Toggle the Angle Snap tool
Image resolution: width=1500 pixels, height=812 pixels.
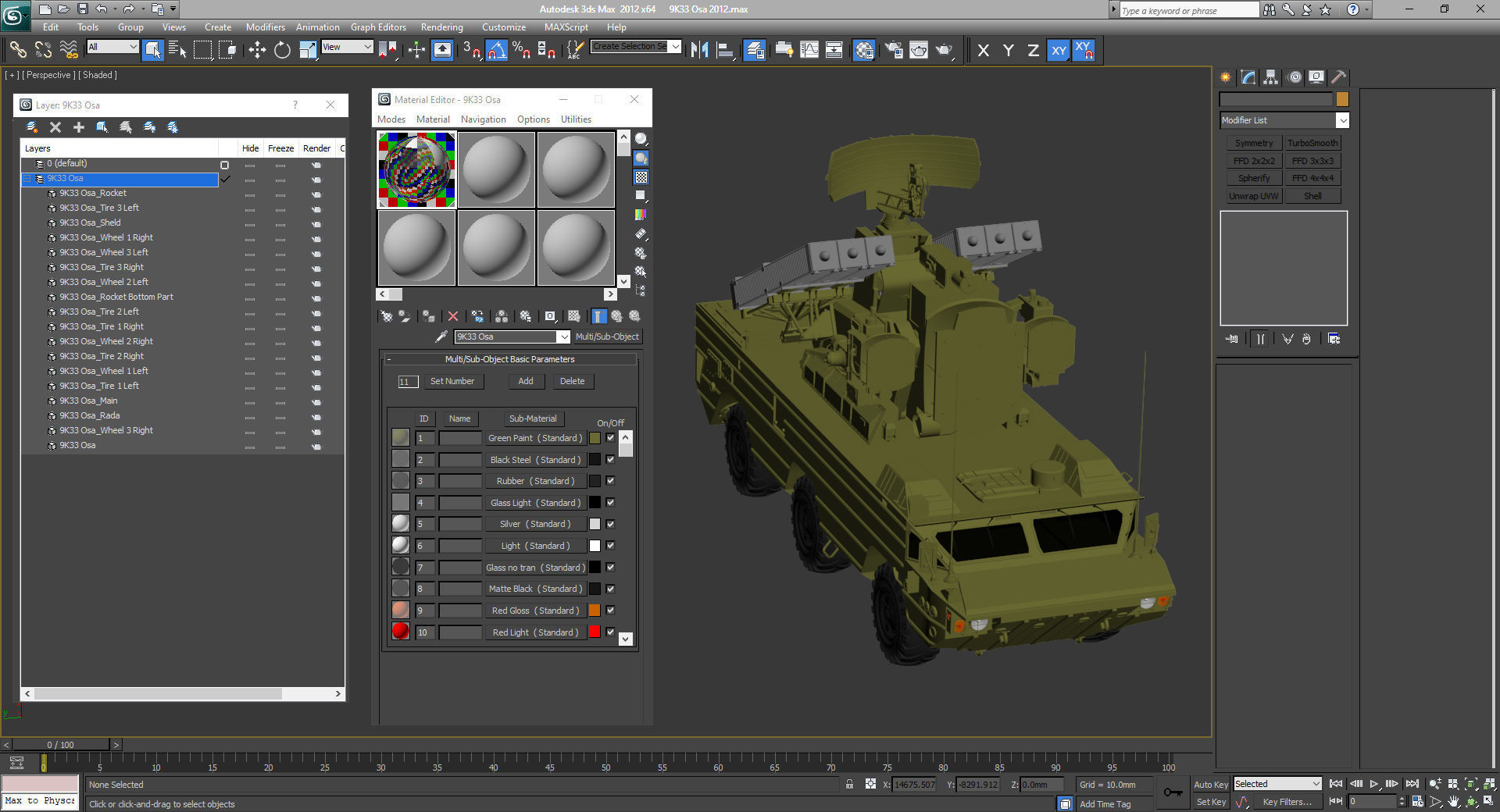(497, 50)
